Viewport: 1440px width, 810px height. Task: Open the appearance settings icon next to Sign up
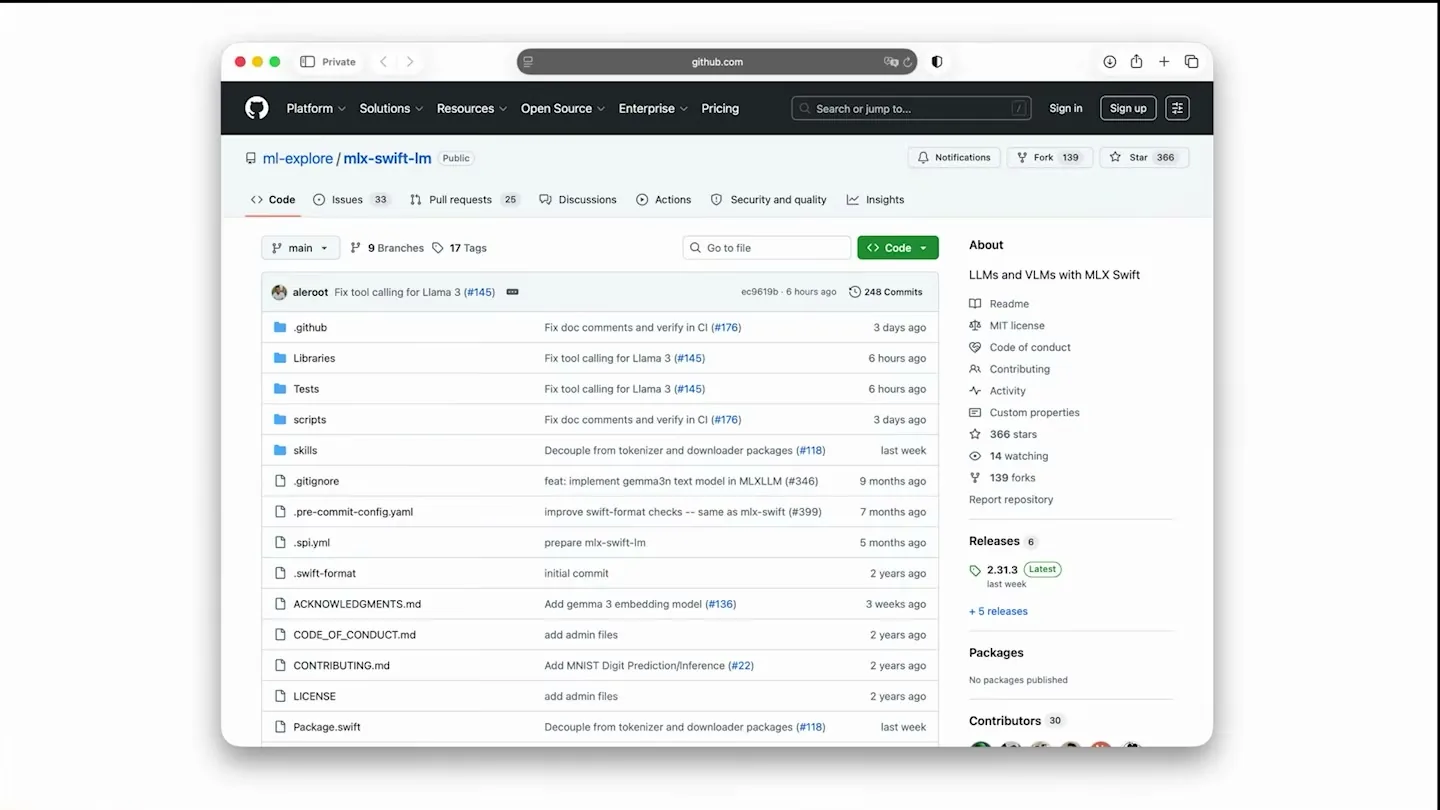[1177, 108]
